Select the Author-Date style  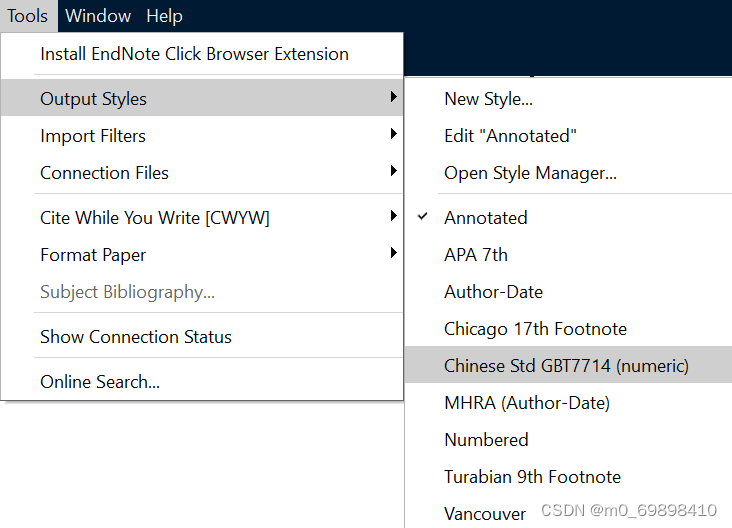pyautogui.click(x=568, y=292)
